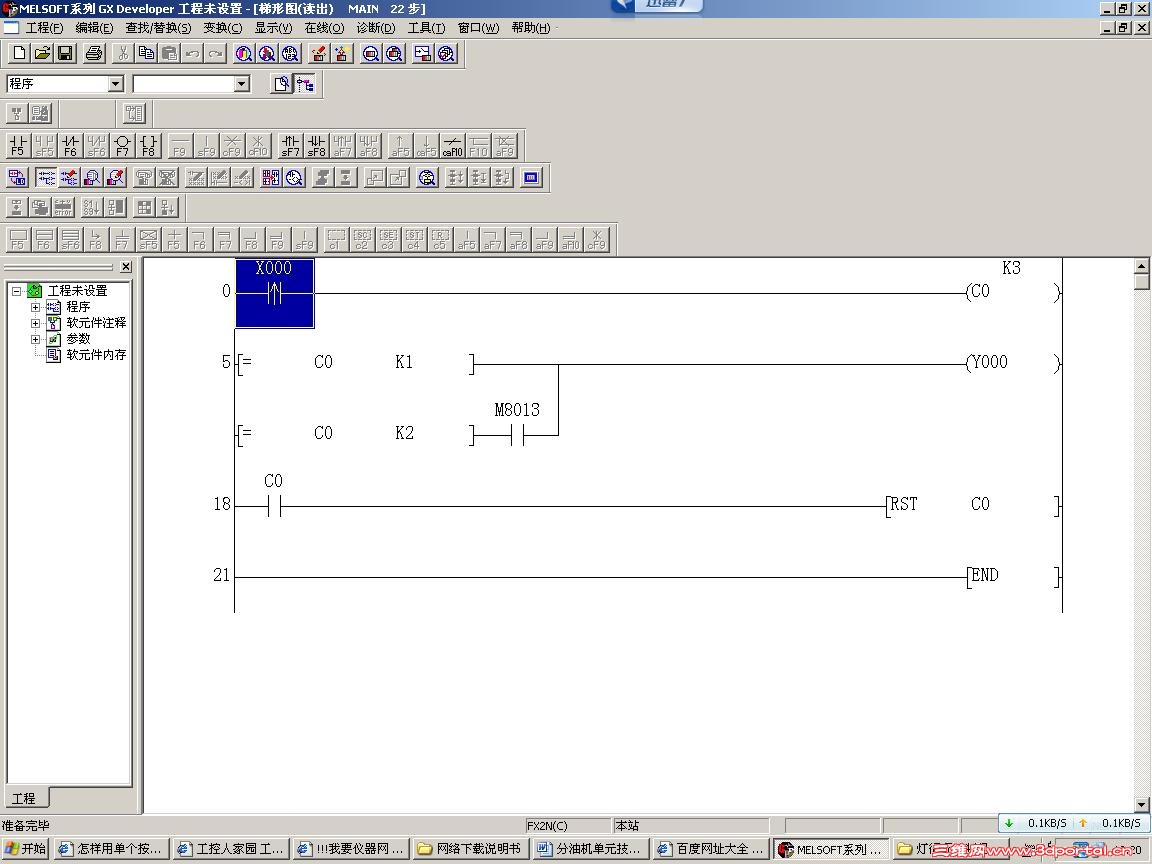
Task: Open the 在线(O) menu
Action: [324, 28]
